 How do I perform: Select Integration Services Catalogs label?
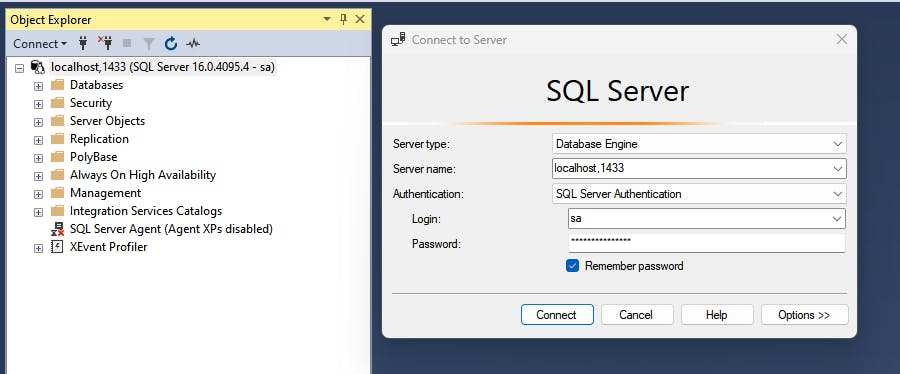146,211
